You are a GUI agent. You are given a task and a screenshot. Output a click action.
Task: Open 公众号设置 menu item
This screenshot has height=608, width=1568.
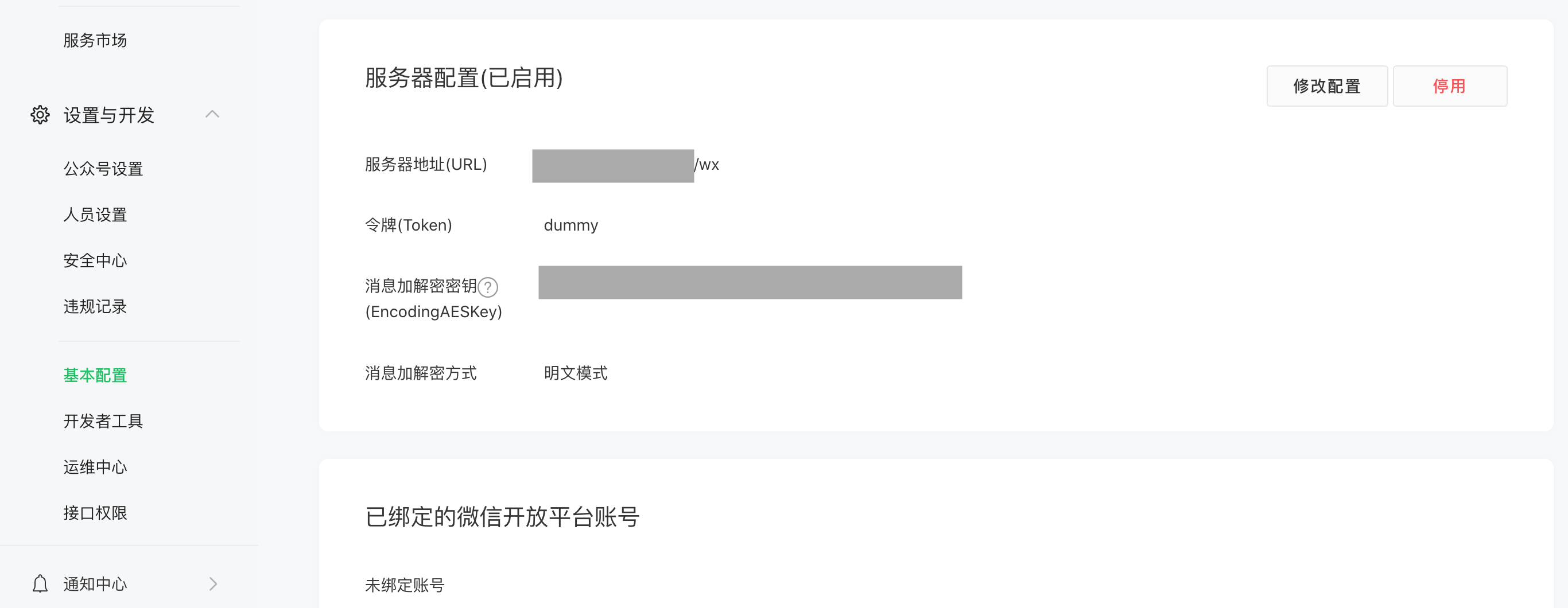[103, 169]
